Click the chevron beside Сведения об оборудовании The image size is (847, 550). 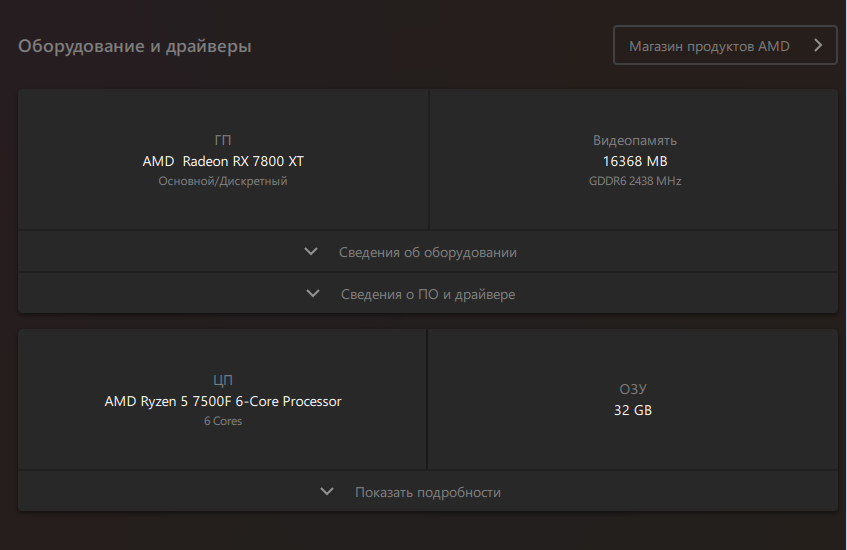[x=311, y=252]
